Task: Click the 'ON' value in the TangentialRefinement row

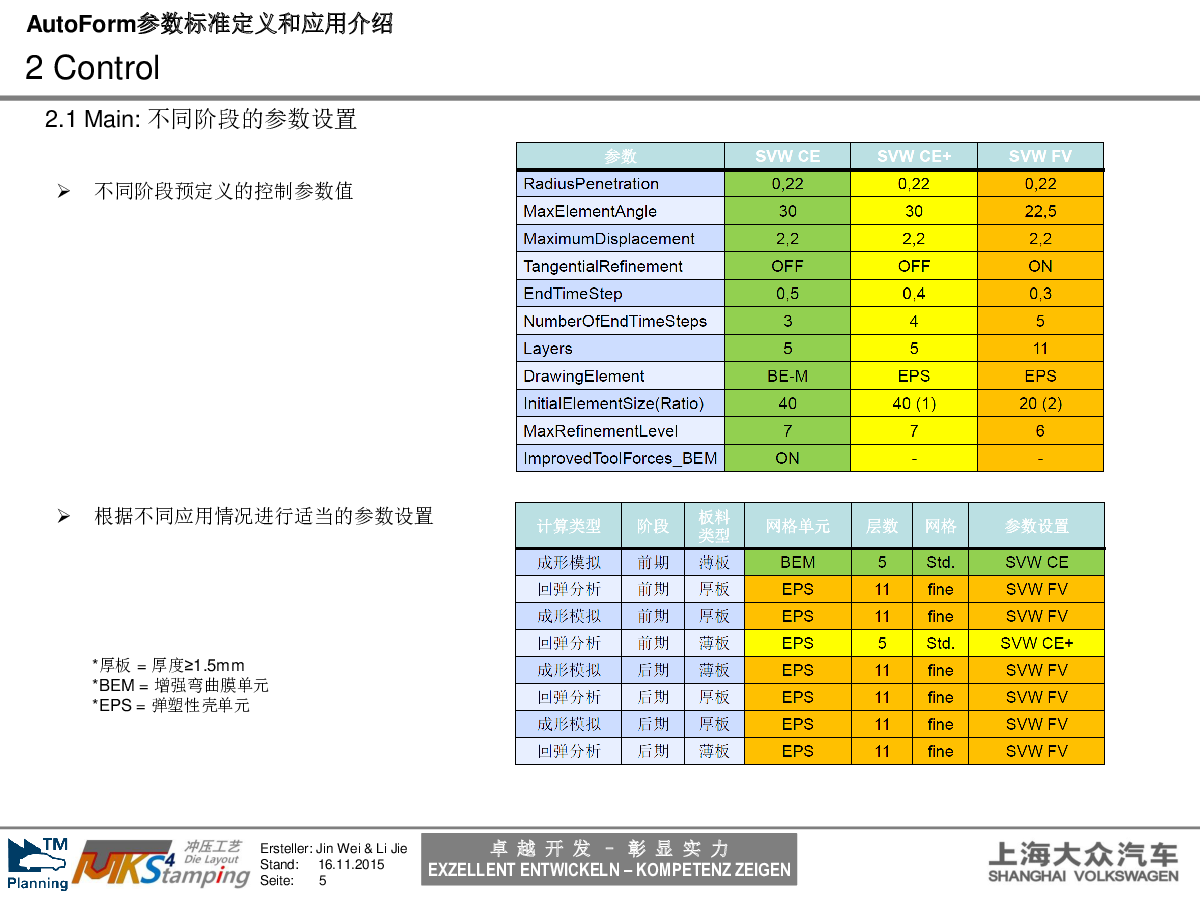Action: click(x=1040, y=266)
